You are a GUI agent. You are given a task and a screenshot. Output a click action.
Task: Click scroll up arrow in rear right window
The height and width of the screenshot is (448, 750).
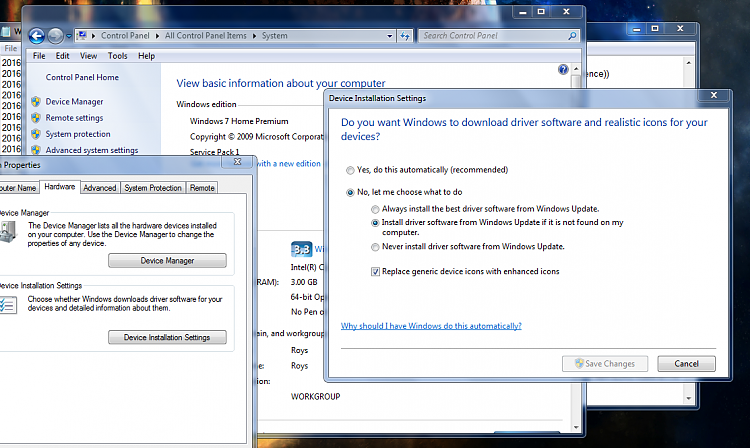[x=689, y=63]
